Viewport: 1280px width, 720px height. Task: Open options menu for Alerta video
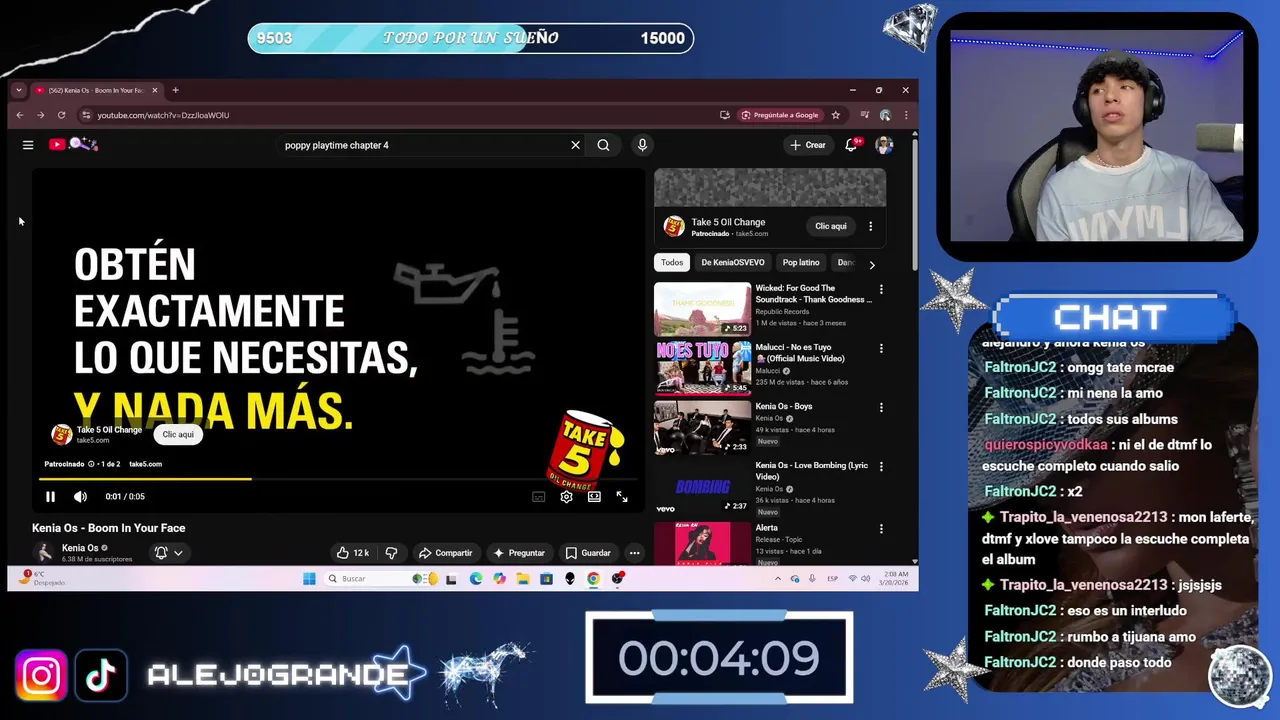click(881, 529)
